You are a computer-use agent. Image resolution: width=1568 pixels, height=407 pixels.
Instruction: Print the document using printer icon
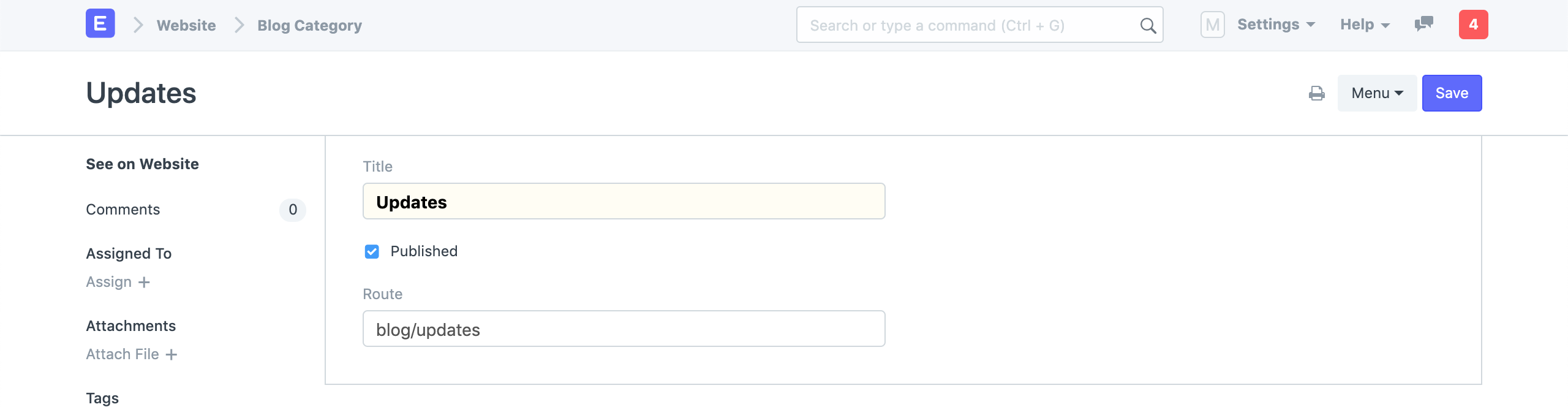click(1317, 93)
